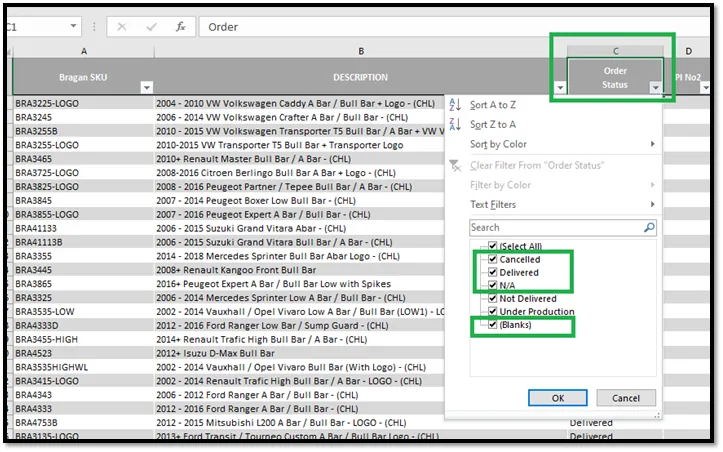The width and height of the screenshot is (723, 452).
Task: Click the Order Status header cell
Action: pyautogui.click(x=615, y=77)
